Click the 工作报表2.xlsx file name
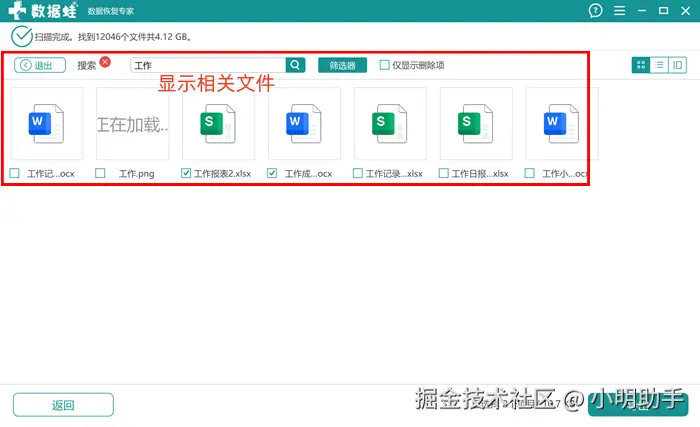 click(x=222, y=173)
